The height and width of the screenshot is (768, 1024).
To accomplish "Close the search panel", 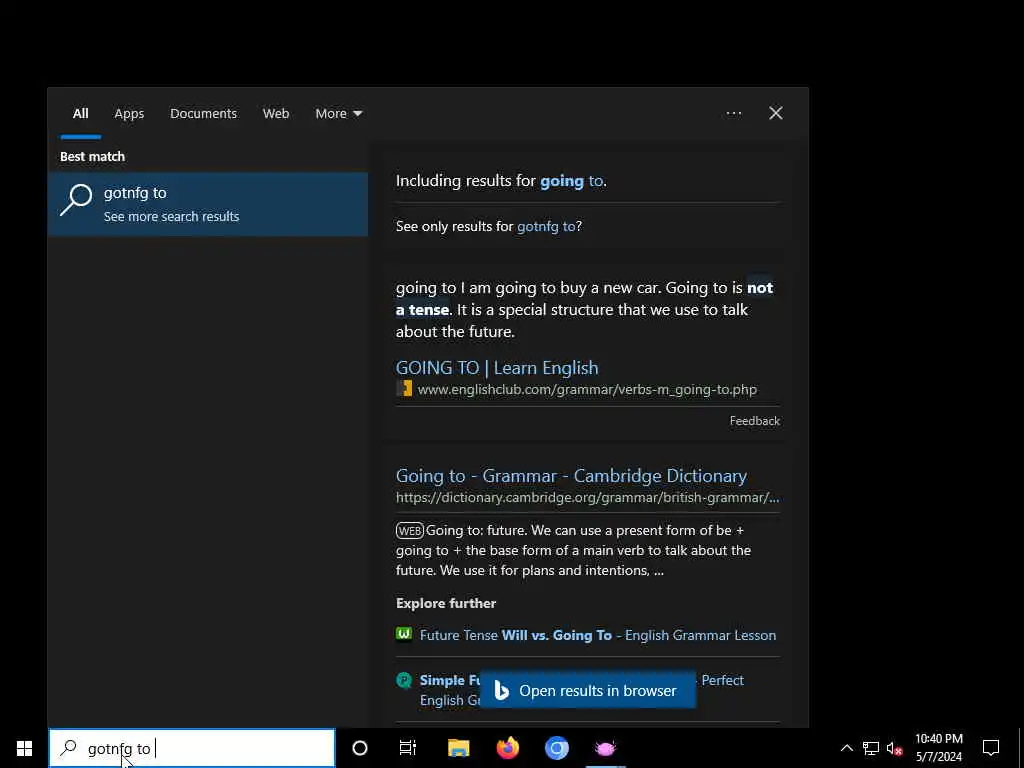I will [776, 114].
